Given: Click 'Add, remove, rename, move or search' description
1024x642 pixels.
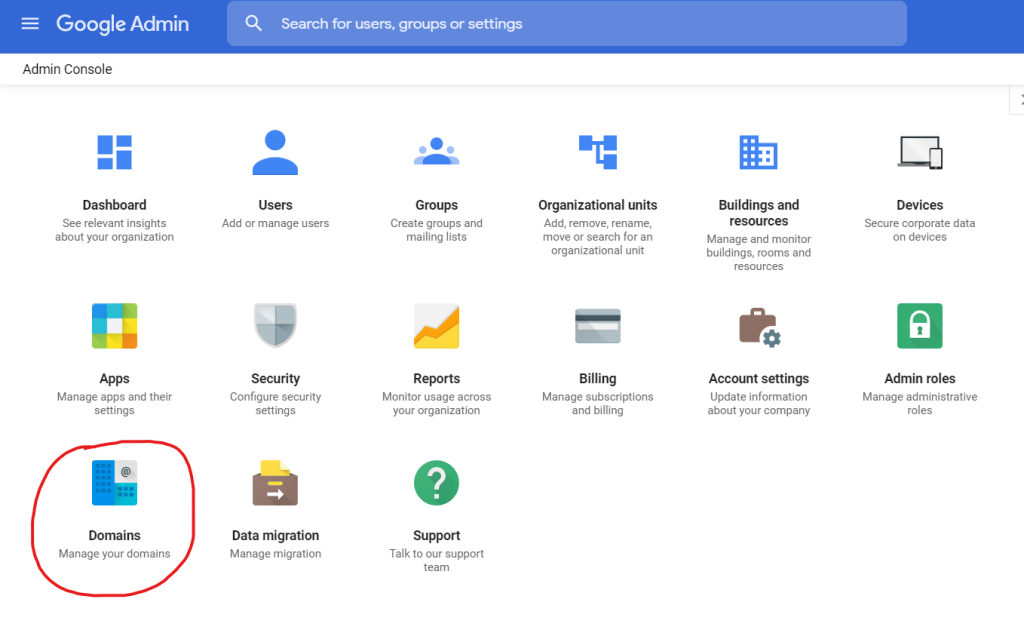Looking at the screenshot, I should tap(598, 237).
